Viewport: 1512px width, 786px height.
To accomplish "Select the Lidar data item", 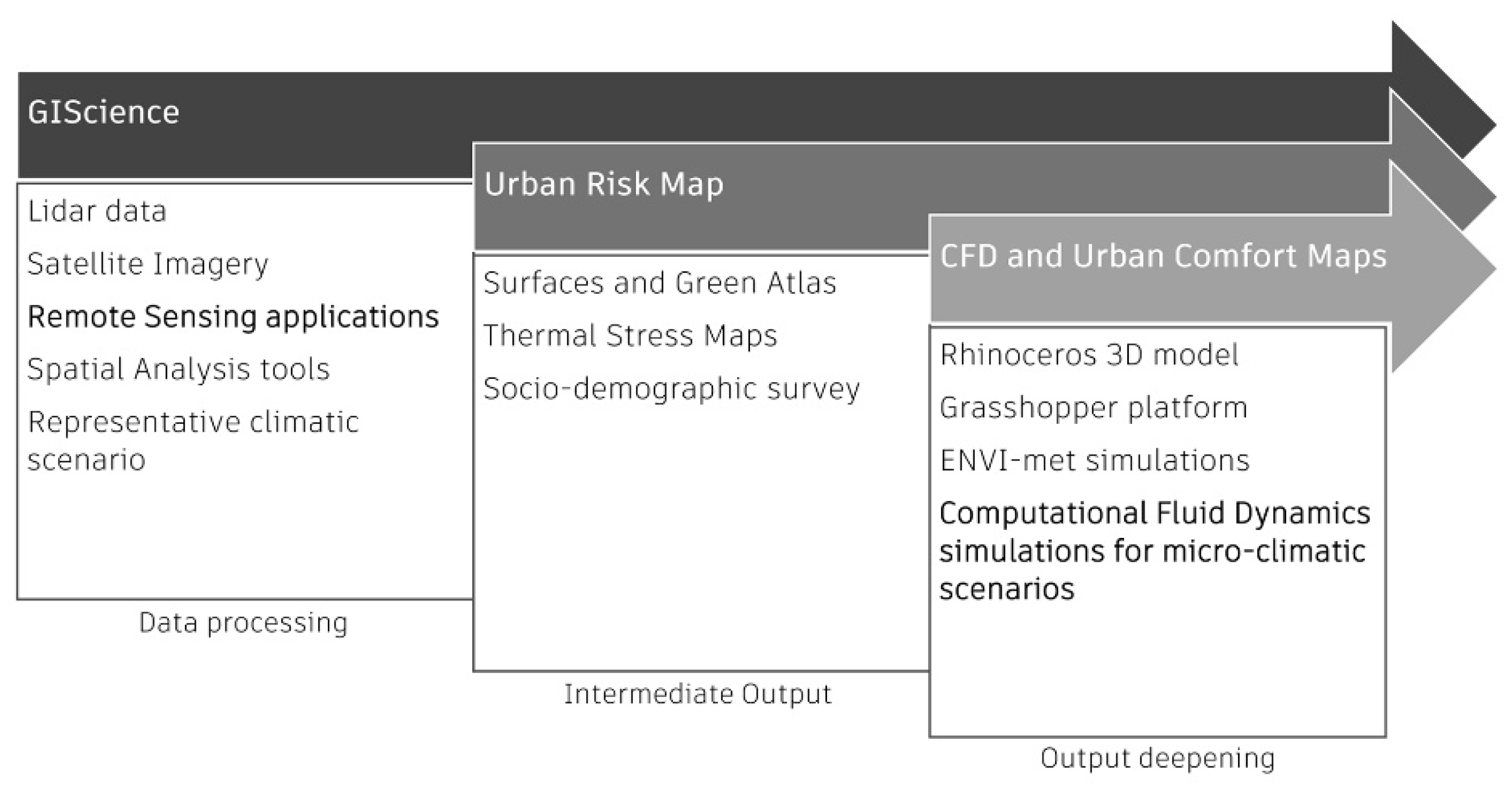I will 97,211.
